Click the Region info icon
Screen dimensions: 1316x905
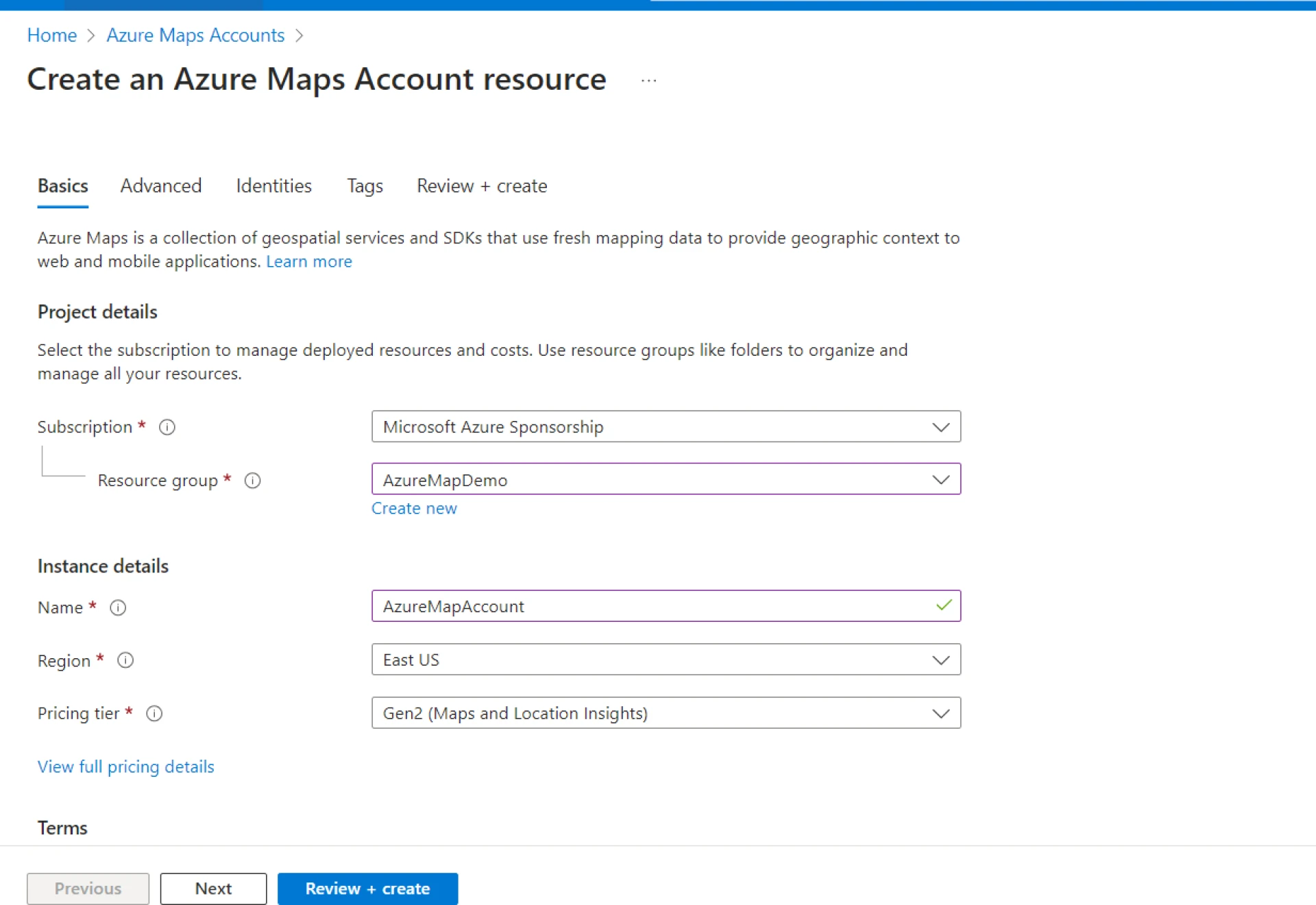[125, 660]
